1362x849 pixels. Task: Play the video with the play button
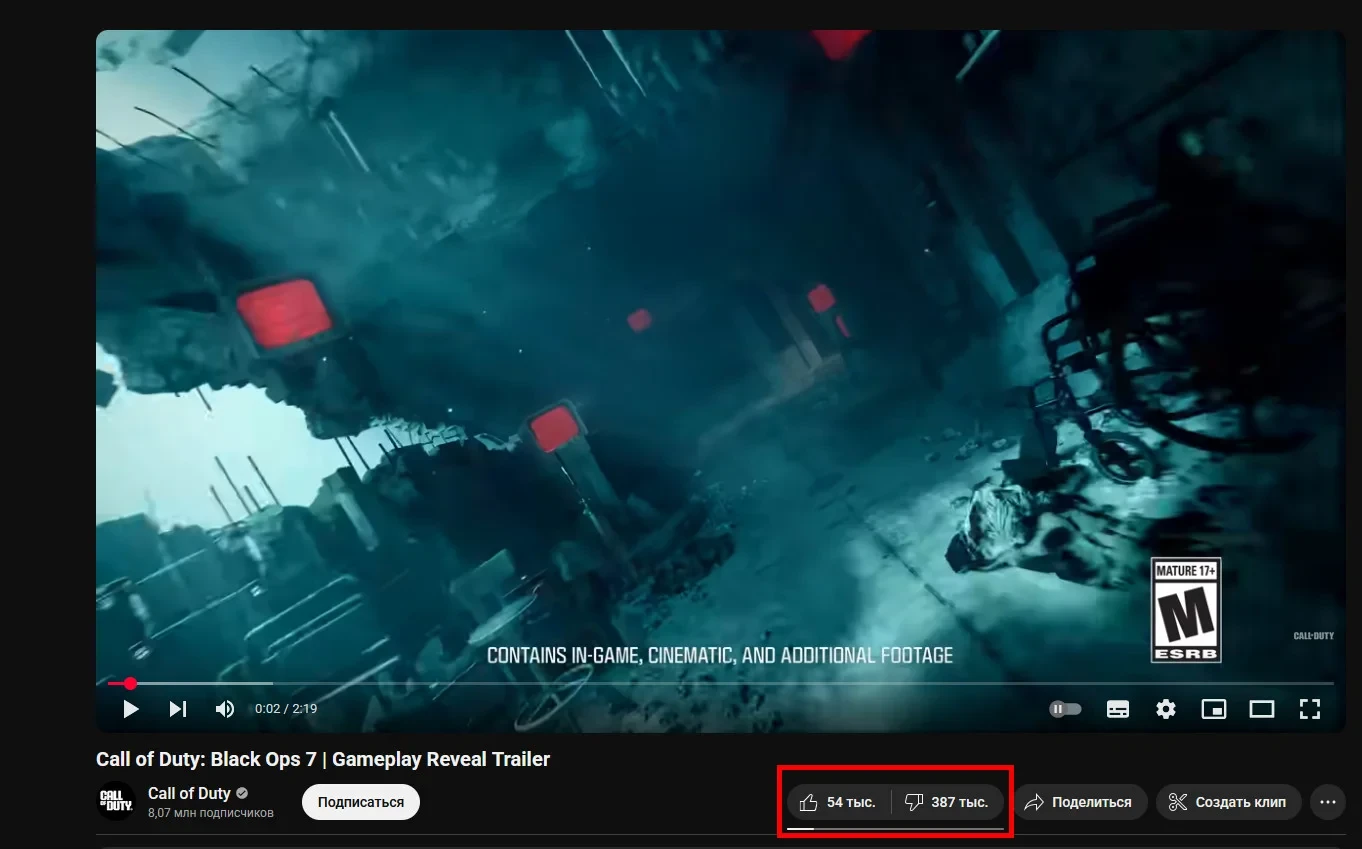(130, 709)
